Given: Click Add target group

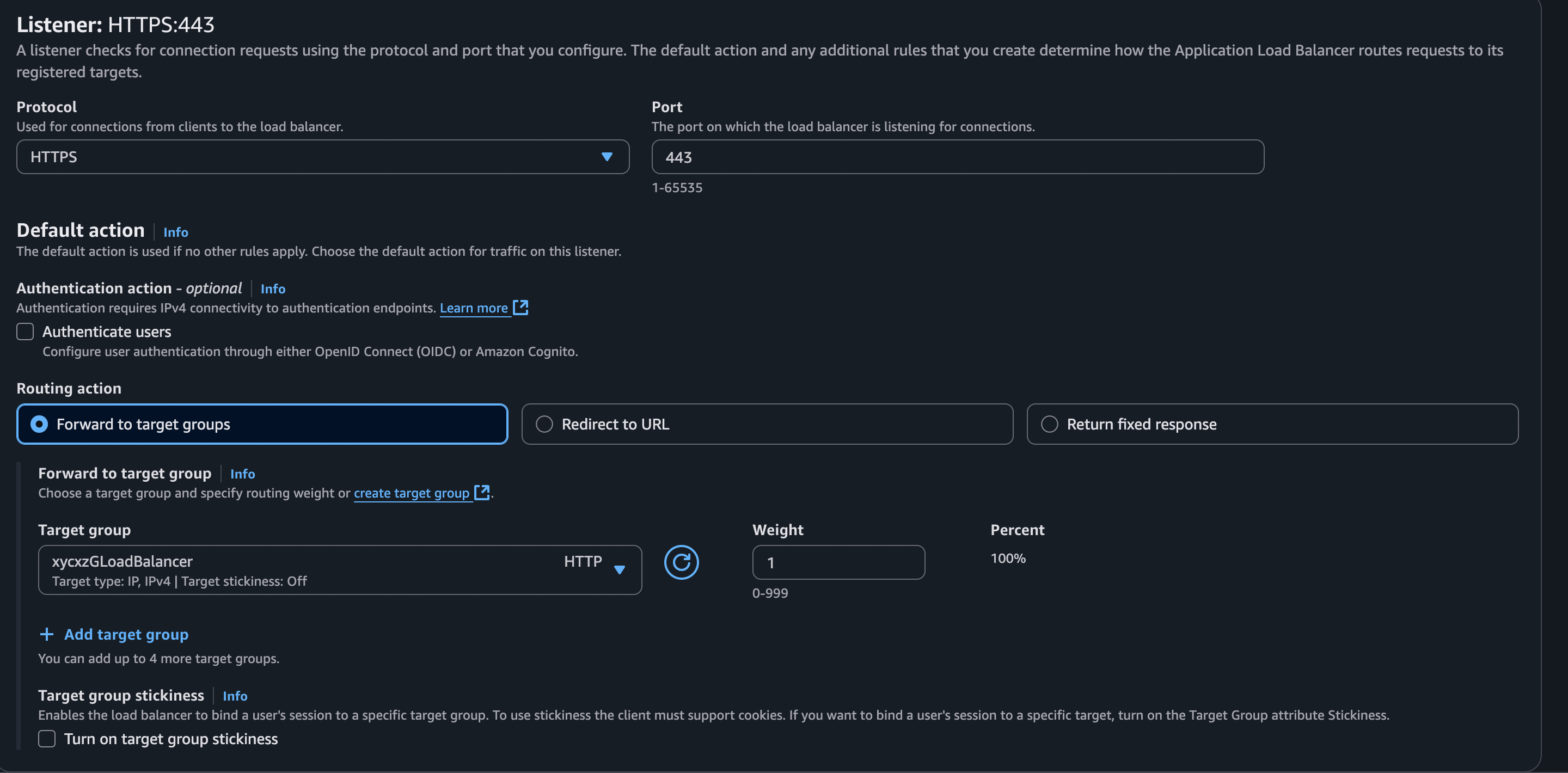Looking at the screenshot, I should tap(125, 634).
